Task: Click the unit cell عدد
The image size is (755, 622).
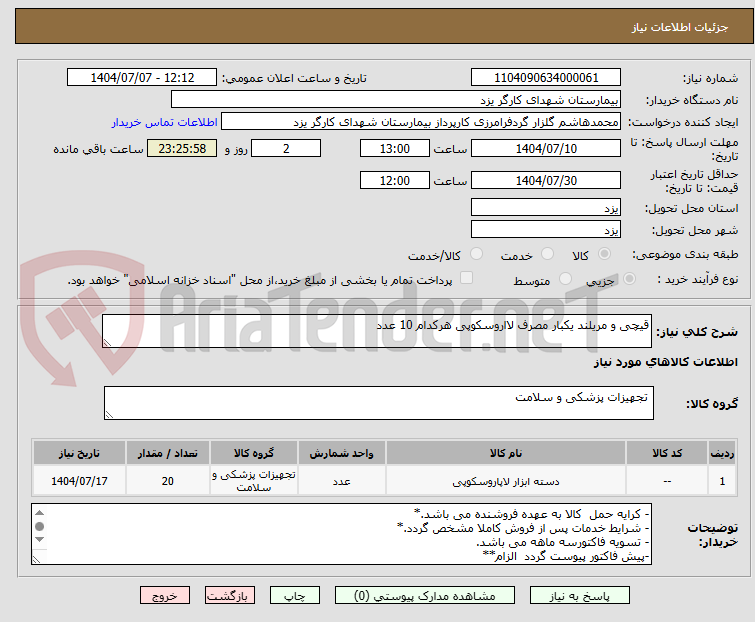Action: (x=341, y=480)
